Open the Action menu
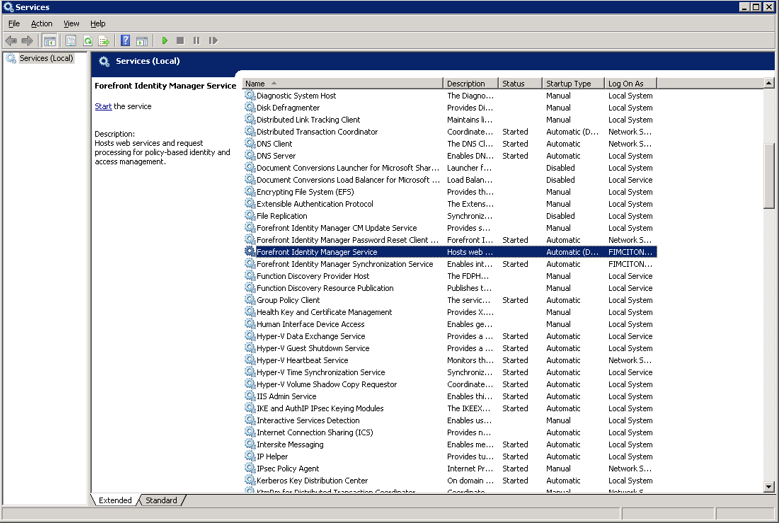781x525 pixels. [x=41, y=23]
